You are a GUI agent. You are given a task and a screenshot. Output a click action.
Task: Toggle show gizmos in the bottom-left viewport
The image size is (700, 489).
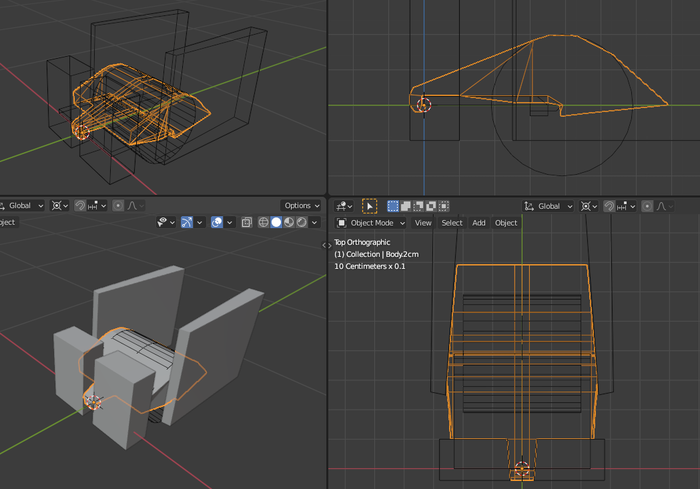click(x=187, y=222)
